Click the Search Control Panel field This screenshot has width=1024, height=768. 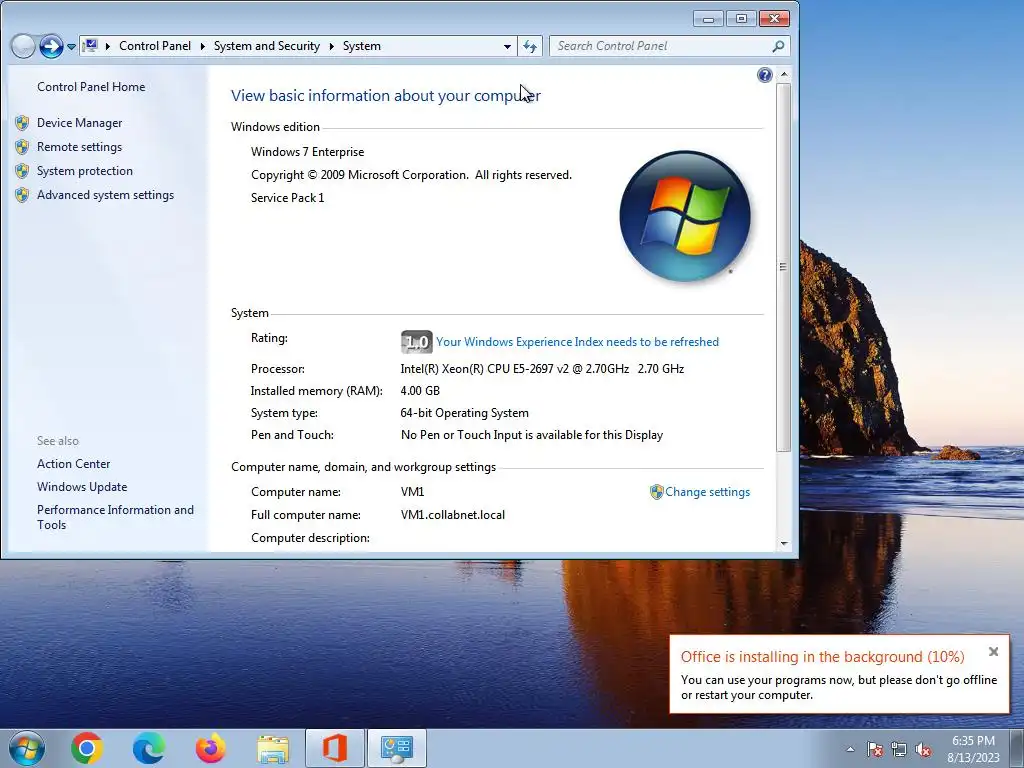coord(669,46)
